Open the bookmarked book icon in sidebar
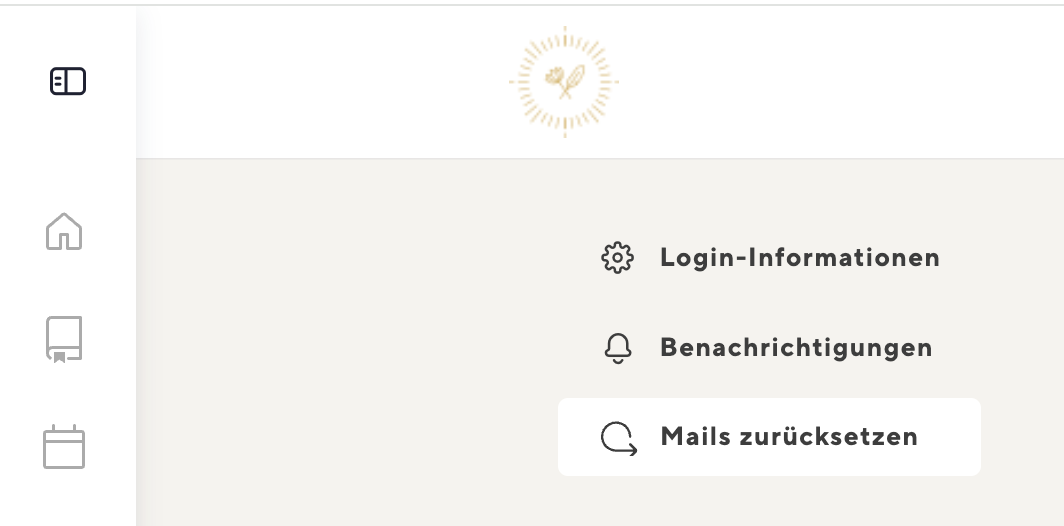 click(x=64, y=339)
